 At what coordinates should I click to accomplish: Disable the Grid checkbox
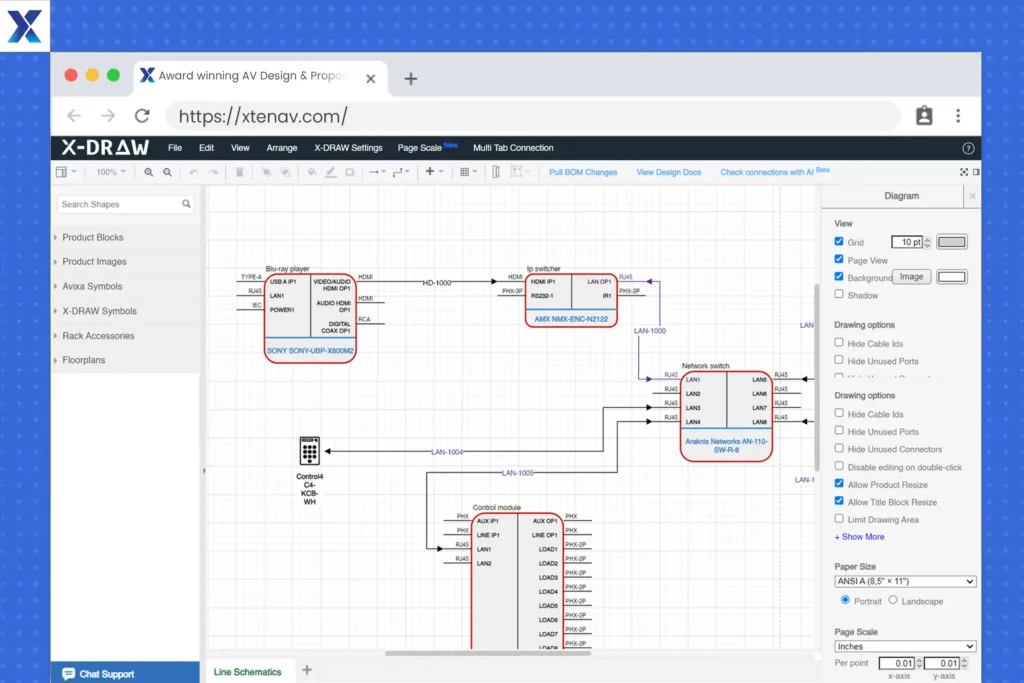click(839, 242)
